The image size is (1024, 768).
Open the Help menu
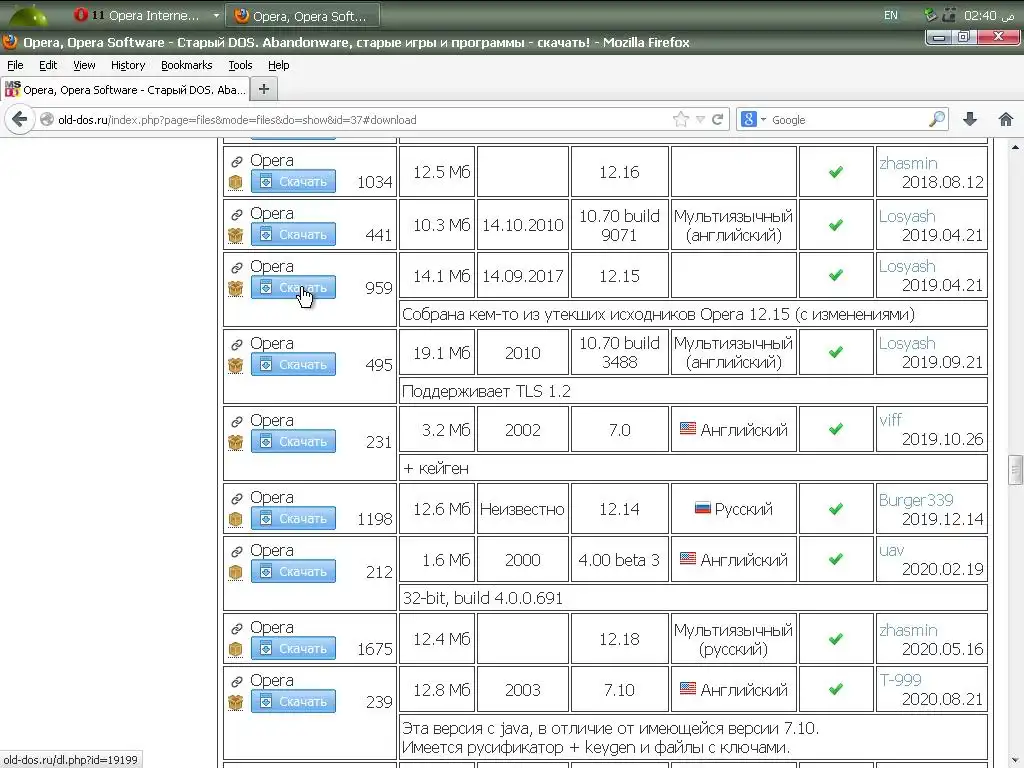pos(278,65)
